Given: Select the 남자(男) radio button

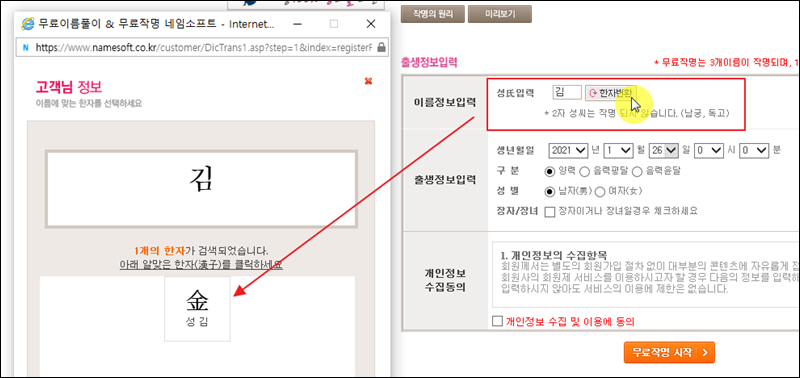Looking at the screenshot, I should pyautogui.click(x=549, y=191).
